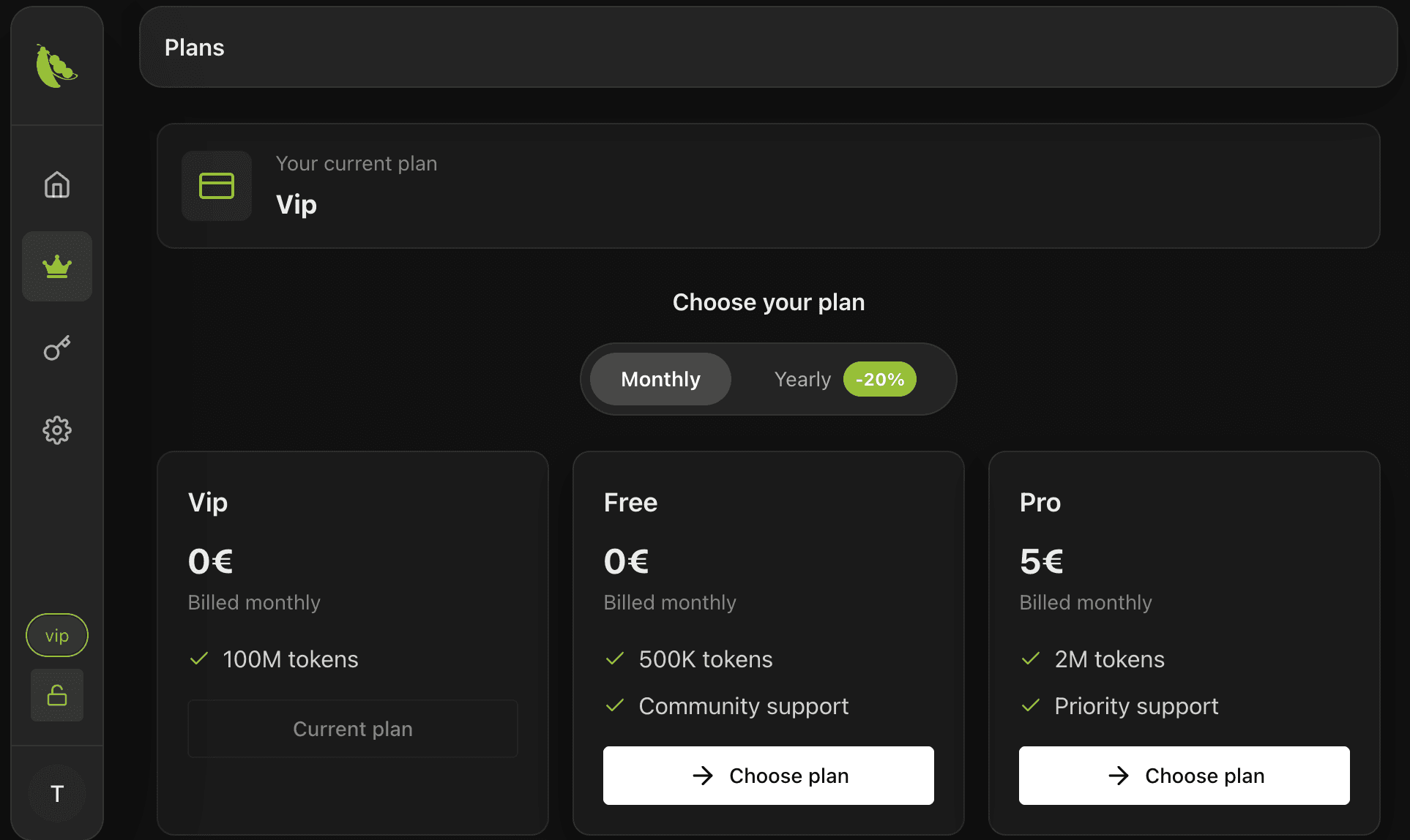This screenshot has width=1410, height=840.
Task: Choose the Pro plan
Action: [x=1184, y=776]
